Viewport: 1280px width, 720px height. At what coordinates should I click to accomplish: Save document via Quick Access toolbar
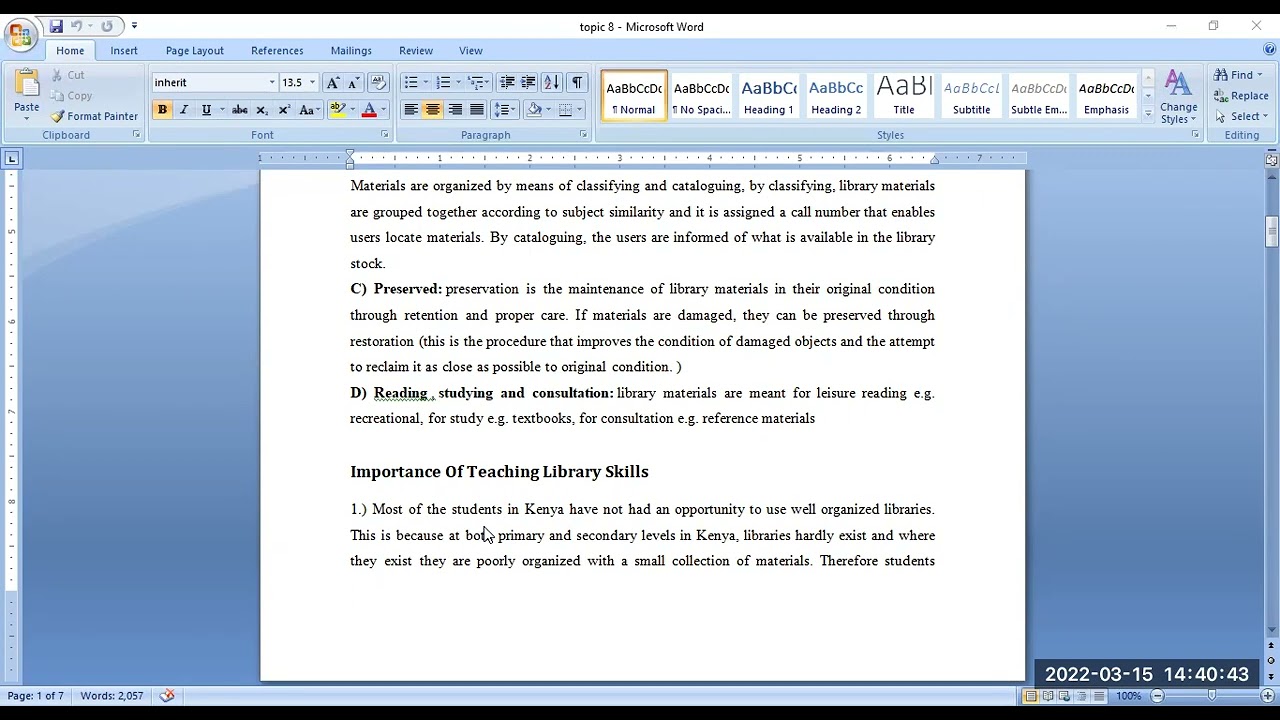pyautogui.click(x=56, y=26)
